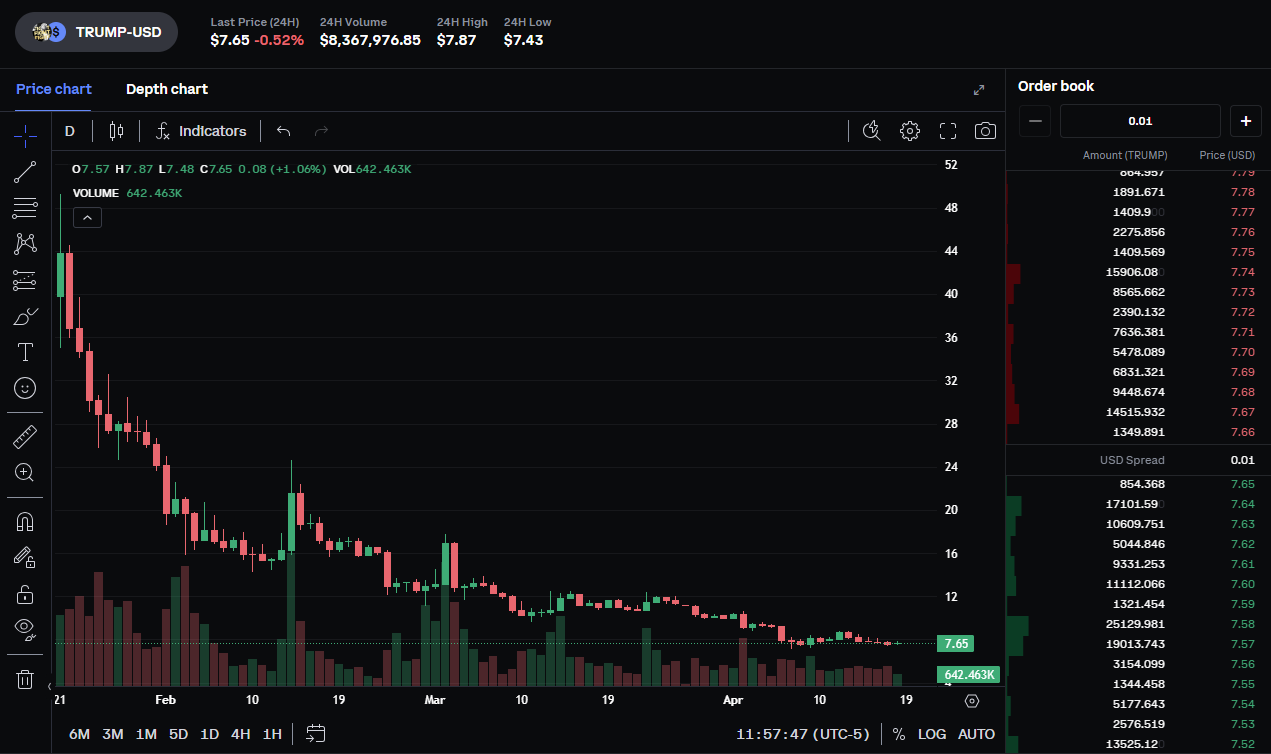Screen dimensions: 1271x754
Task: Click the 642.463K volume axis label
Action: pyautogui.click(x=968, y=675)
